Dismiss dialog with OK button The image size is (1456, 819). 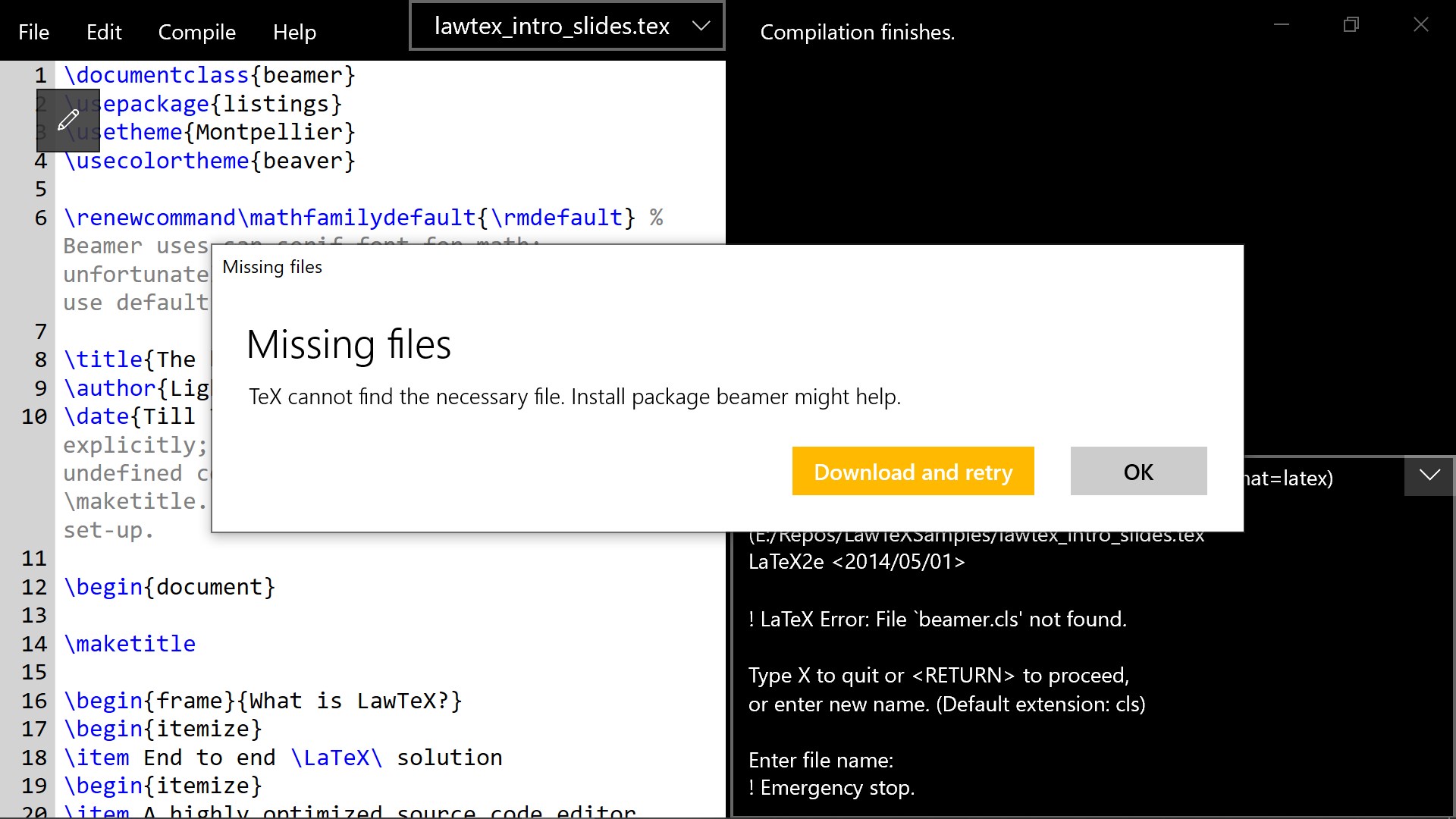pyautogui.click(x=1137, y=471)
